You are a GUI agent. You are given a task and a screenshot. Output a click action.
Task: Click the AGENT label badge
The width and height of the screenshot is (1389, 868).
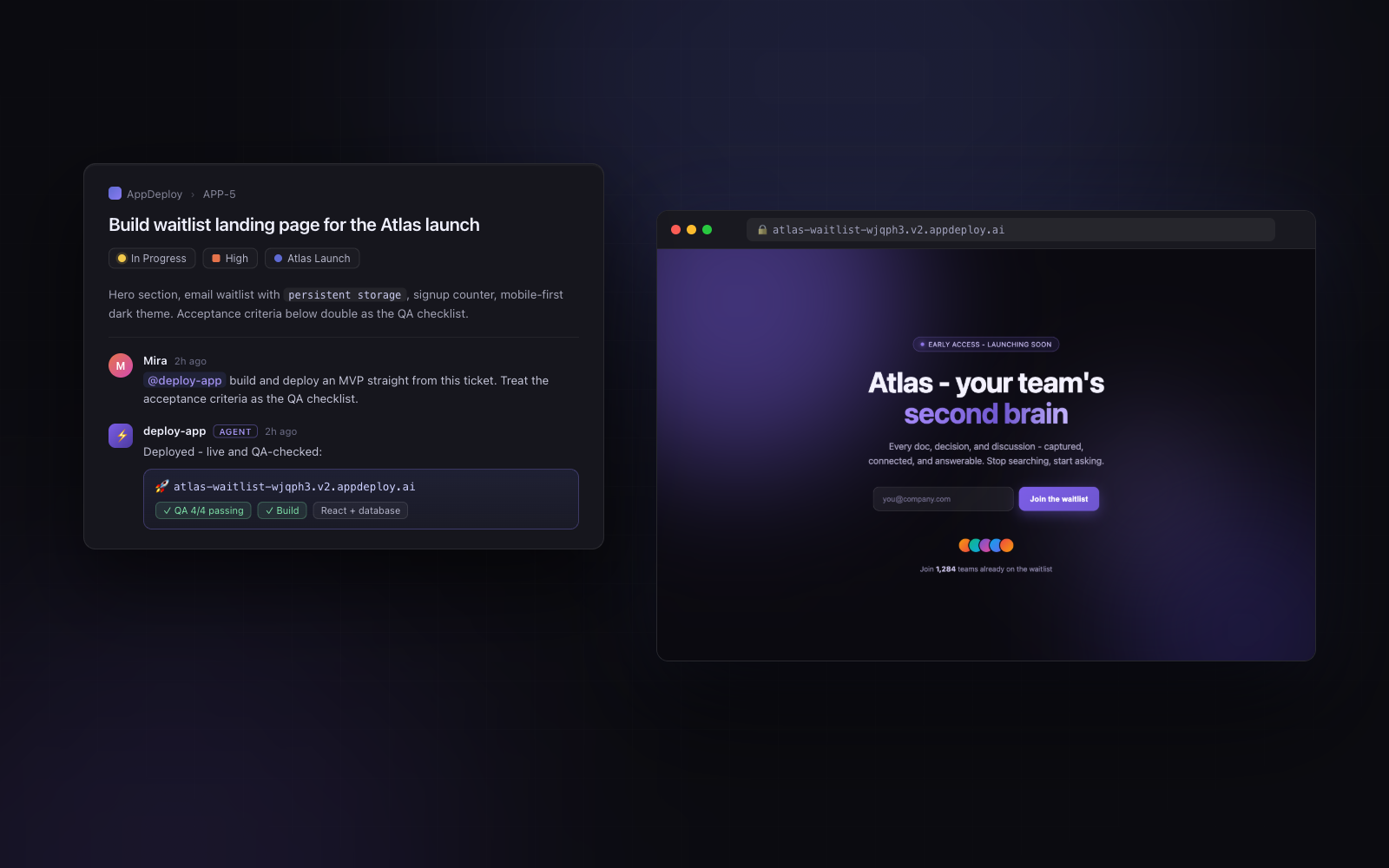click(x=235, y=431)
